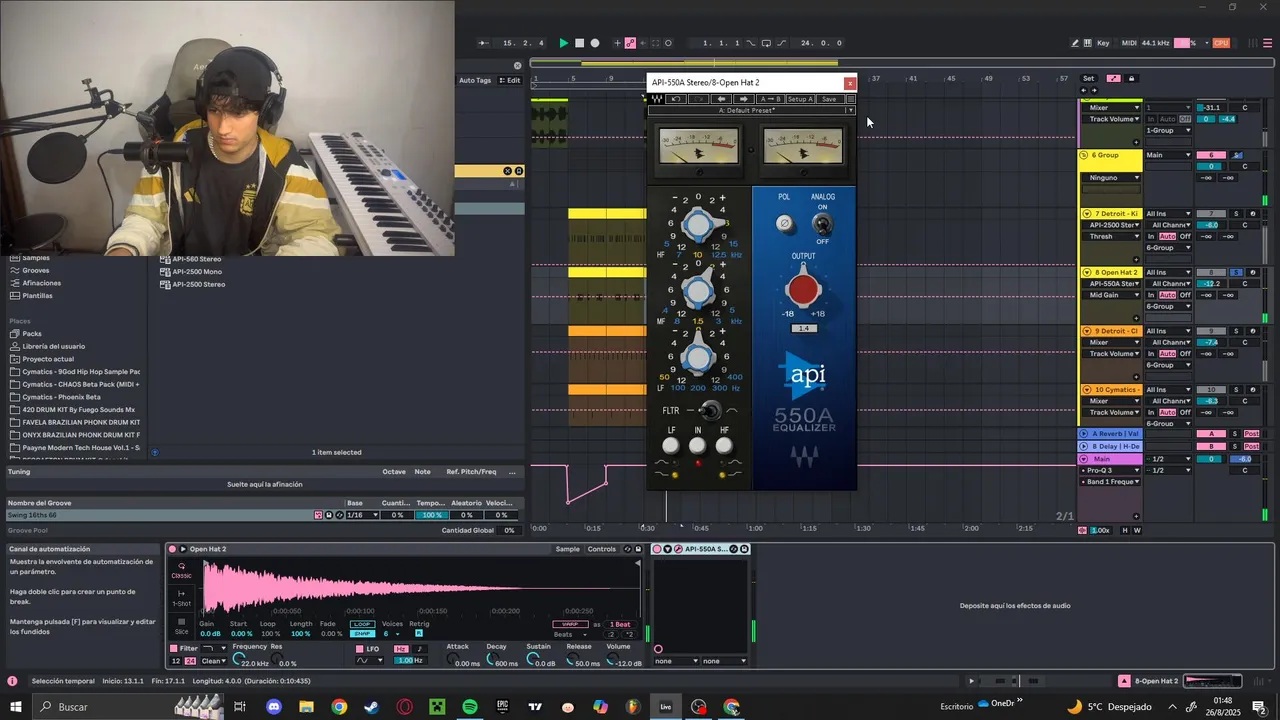Viewport: 1280px width, 720px height.
Task: Select the Swing 16ths 66 groove
Action: click(32, 515)
